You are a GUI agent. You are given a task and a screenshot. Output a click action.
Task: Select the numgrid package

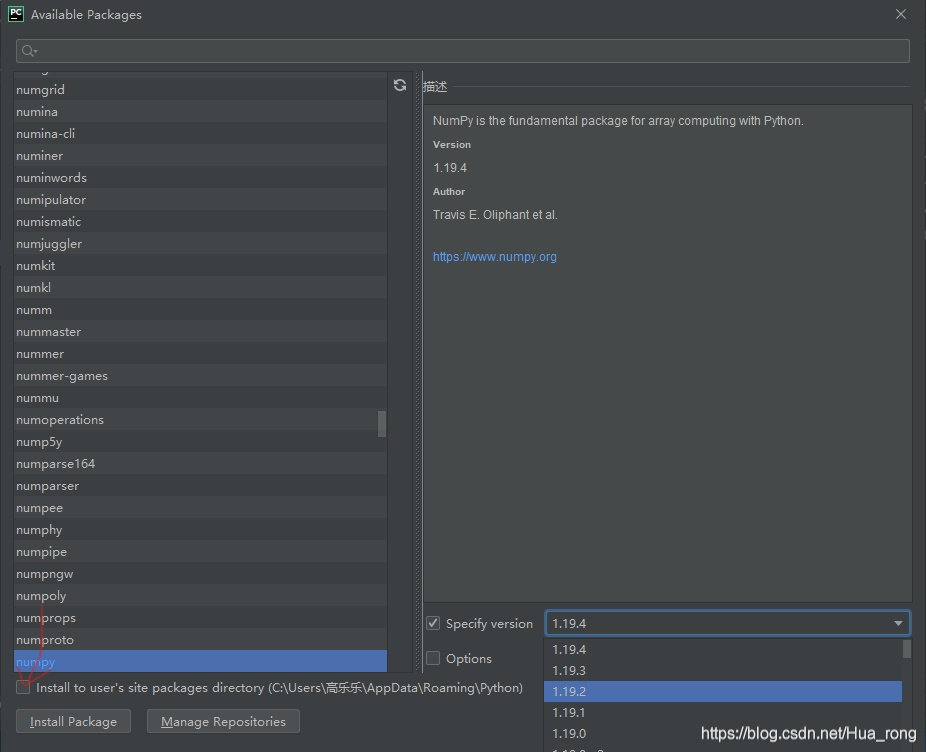[x=200, y=90]
